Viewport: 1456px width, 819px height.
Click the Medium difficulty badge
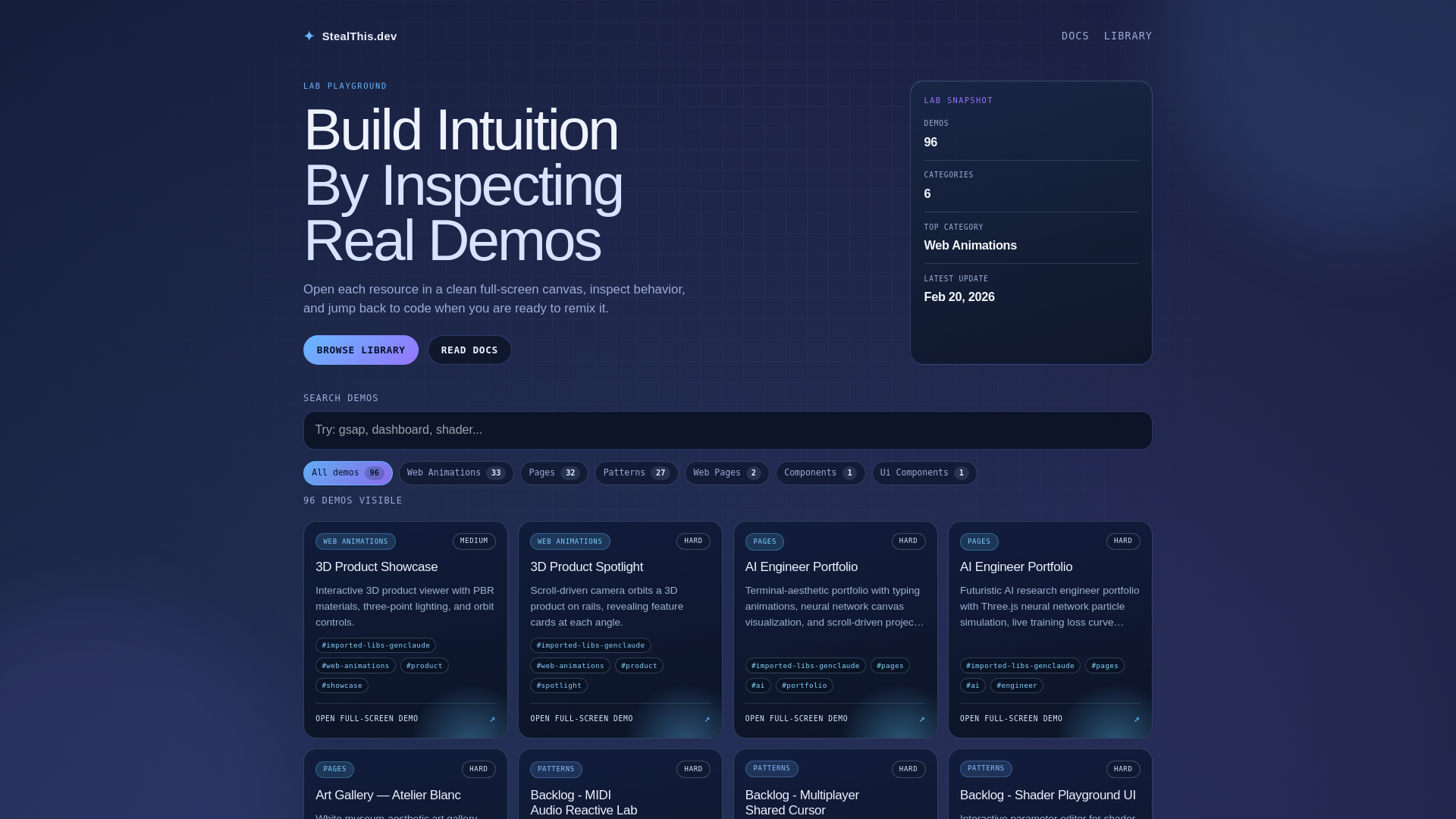(474, 541)
